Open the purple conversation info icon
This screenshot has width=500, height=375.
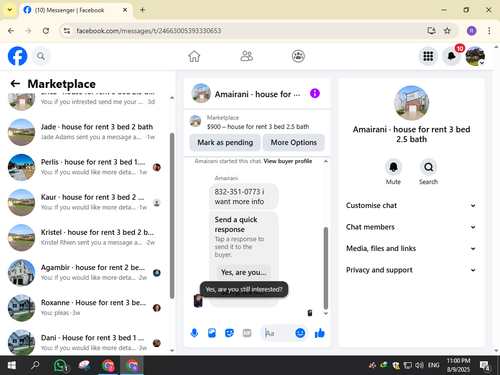tap(315, 93)
